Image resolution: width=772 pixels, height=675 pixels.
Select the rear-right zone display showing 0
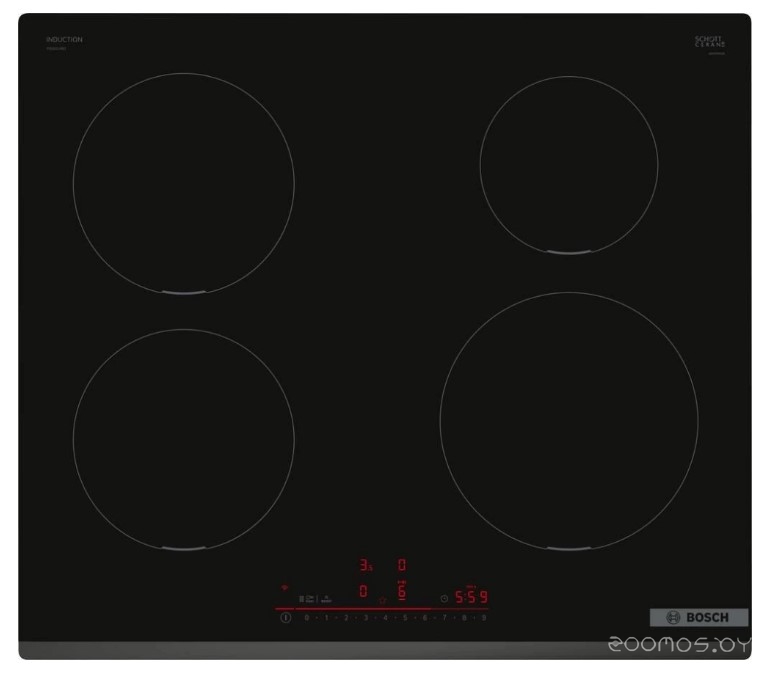coord(402,565)
